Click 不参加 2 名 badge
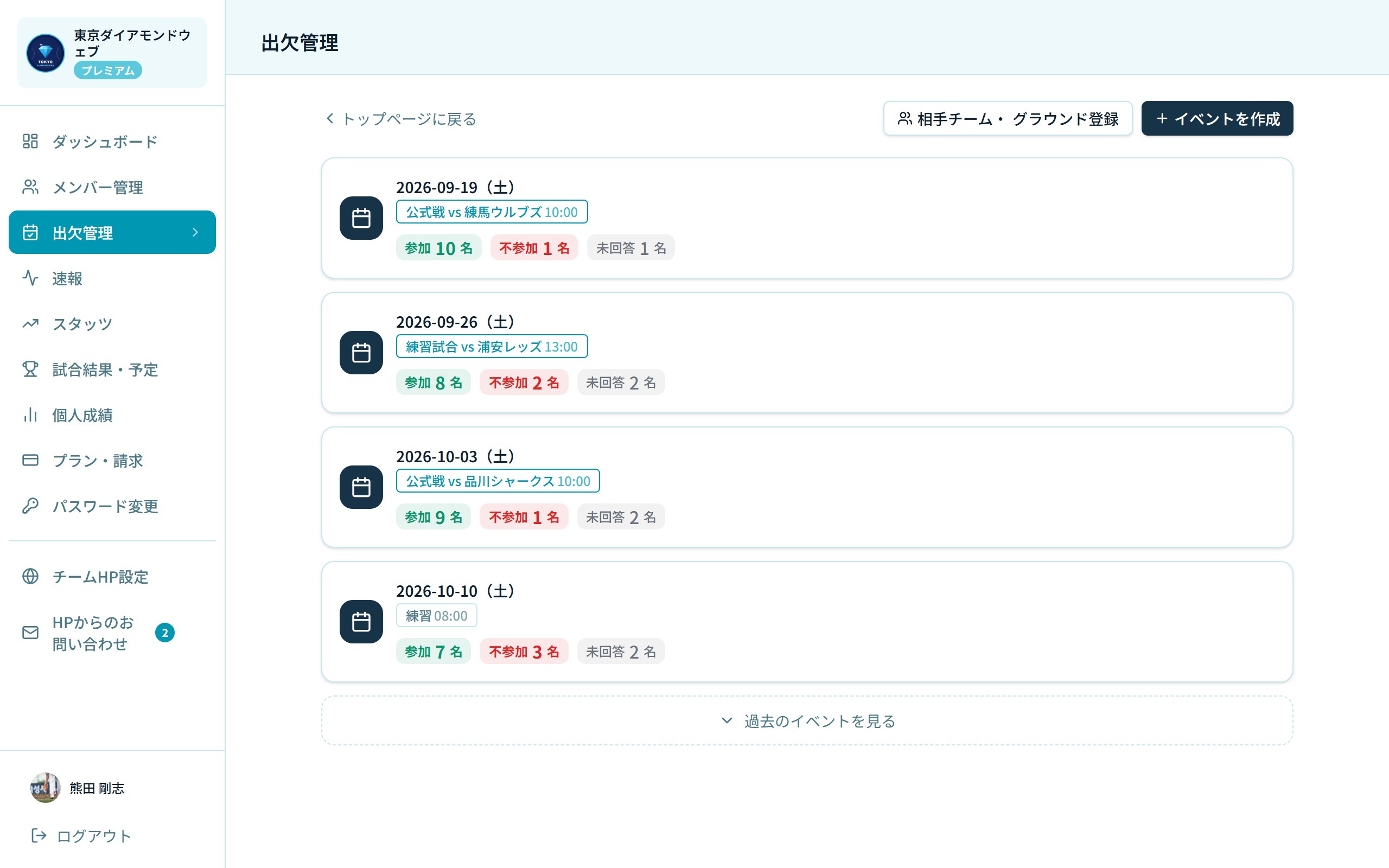The width and height of the screenshot is (1389, 868). 524,382
